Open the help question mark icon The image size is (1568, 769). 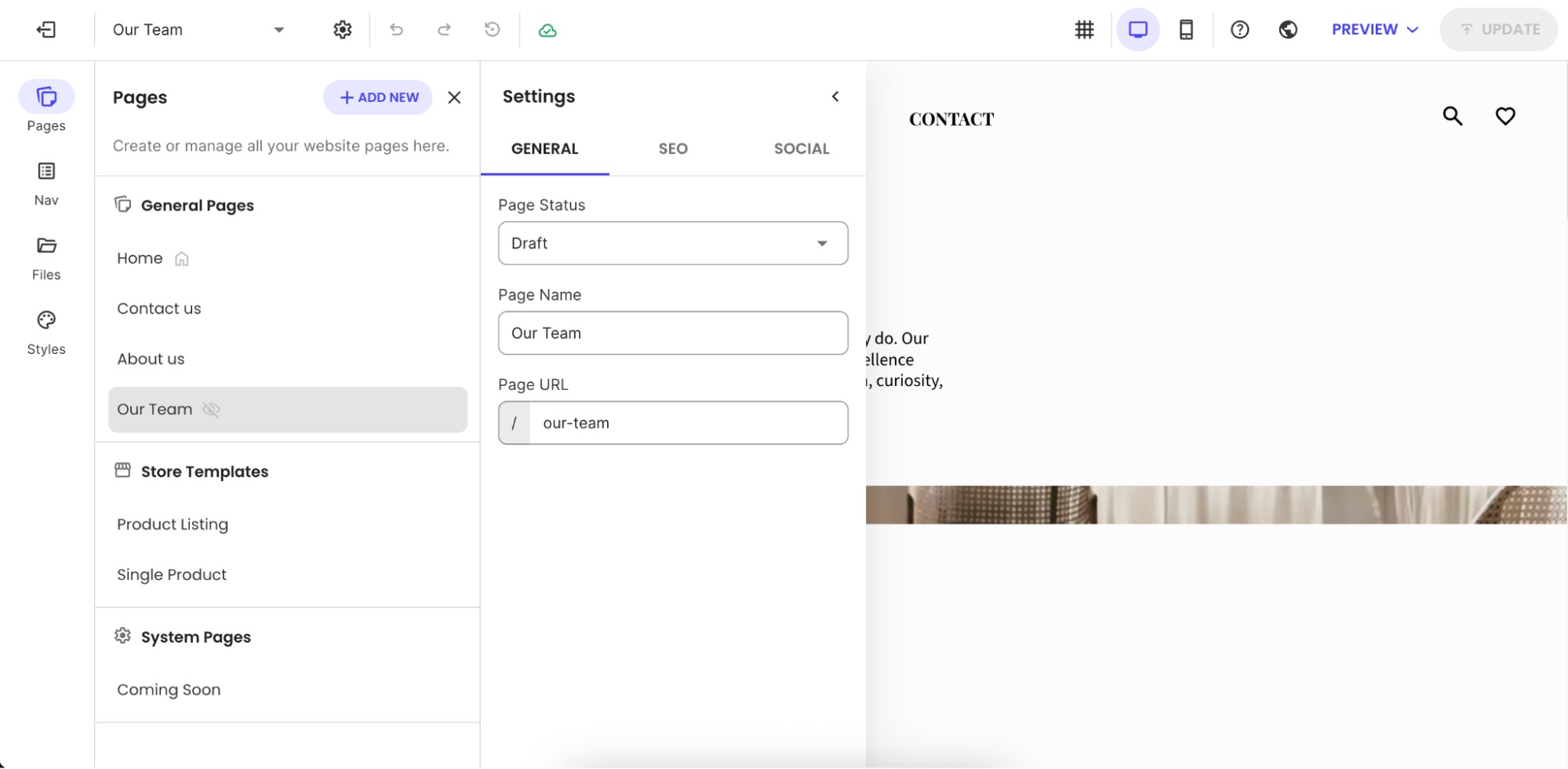click(1239, 30)
